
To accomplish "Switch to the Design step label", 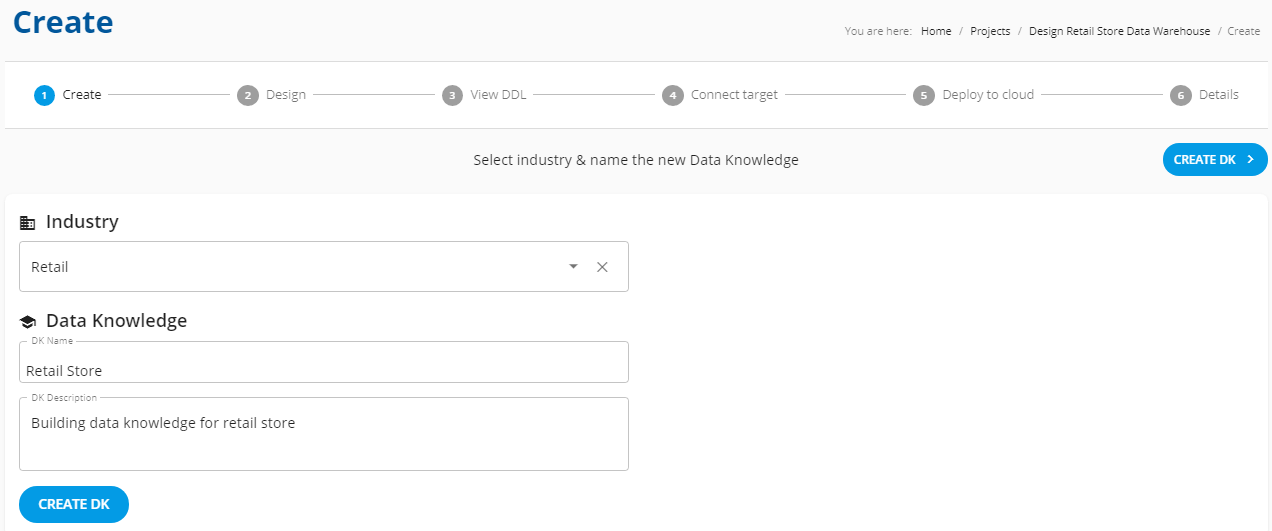I will [x=286, y=95].
